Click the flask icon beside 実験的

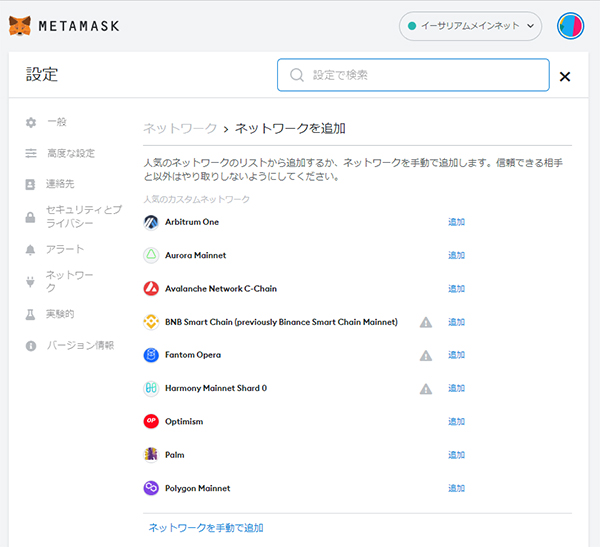30,315
